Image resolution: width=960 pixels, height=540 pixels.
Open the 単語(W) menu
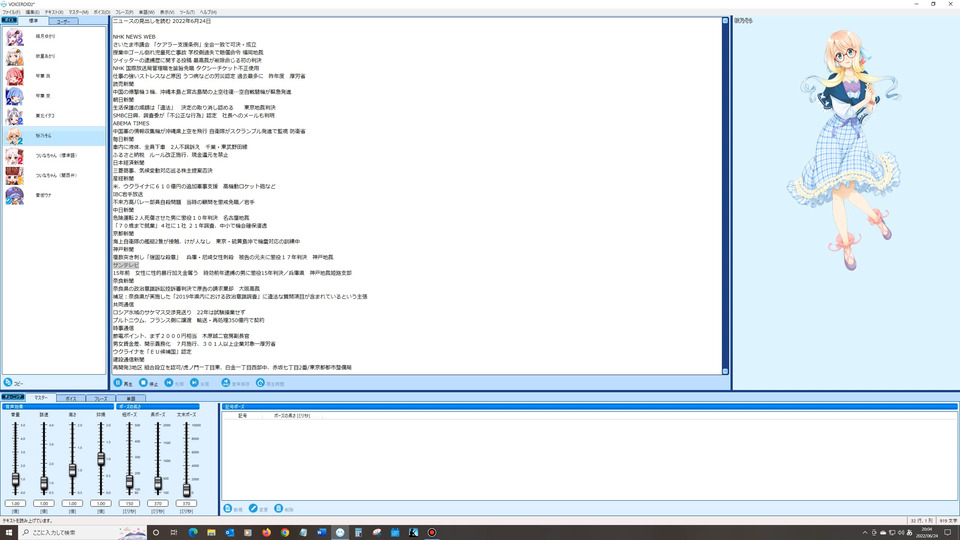(147, 12)
